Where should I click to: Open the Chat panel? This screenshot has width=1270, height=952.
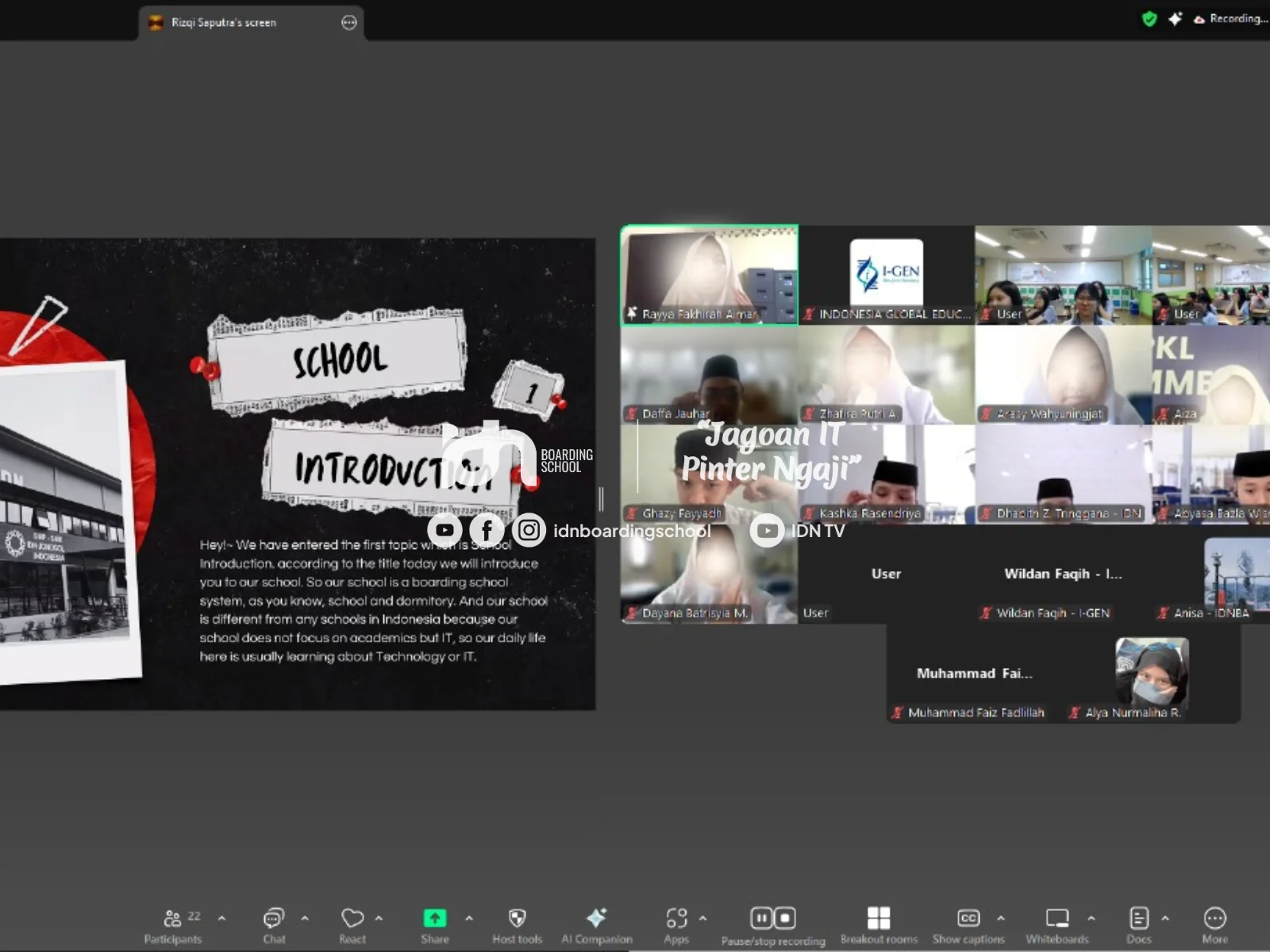[274, 926]
